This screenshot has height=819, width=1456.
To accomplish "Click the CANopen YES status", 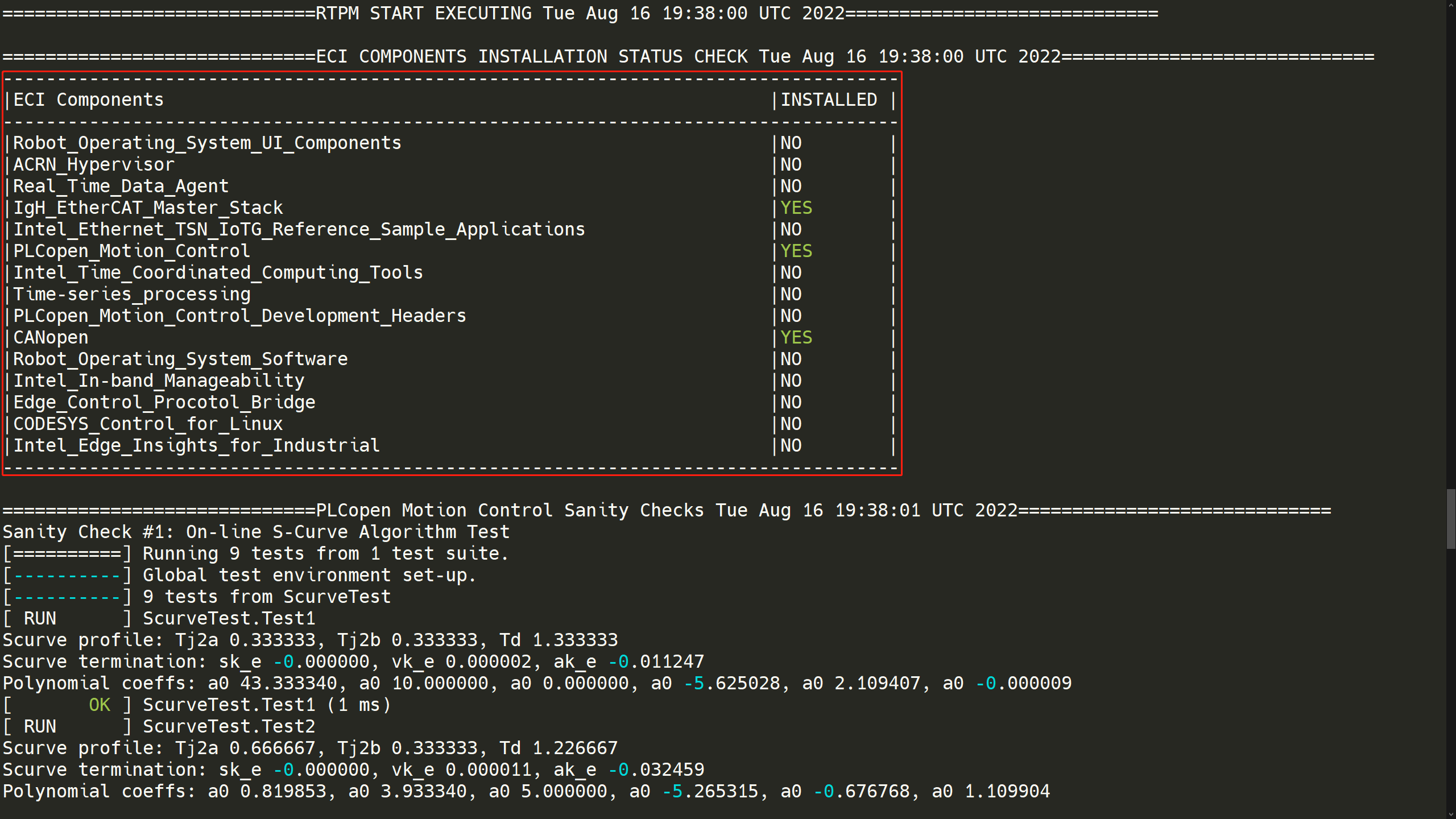I will click(x=796, y=338).
